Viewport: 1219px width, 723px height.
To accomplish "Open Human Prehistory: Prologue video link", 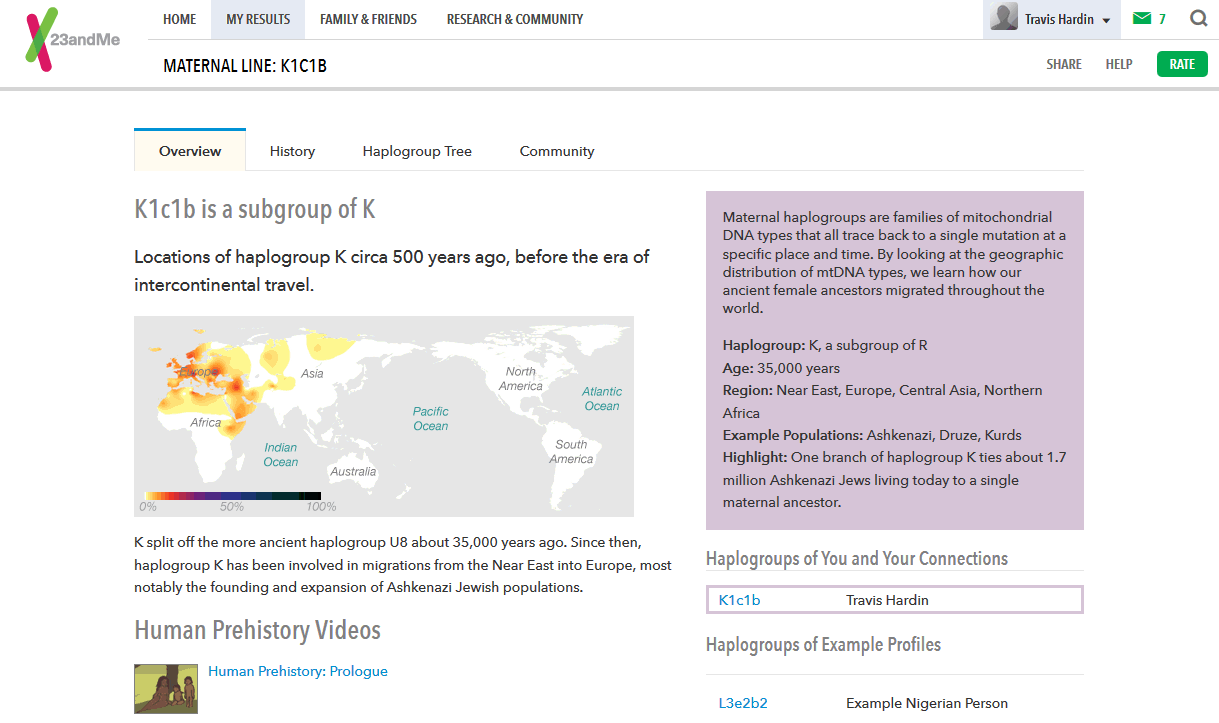I will [298, 671].
